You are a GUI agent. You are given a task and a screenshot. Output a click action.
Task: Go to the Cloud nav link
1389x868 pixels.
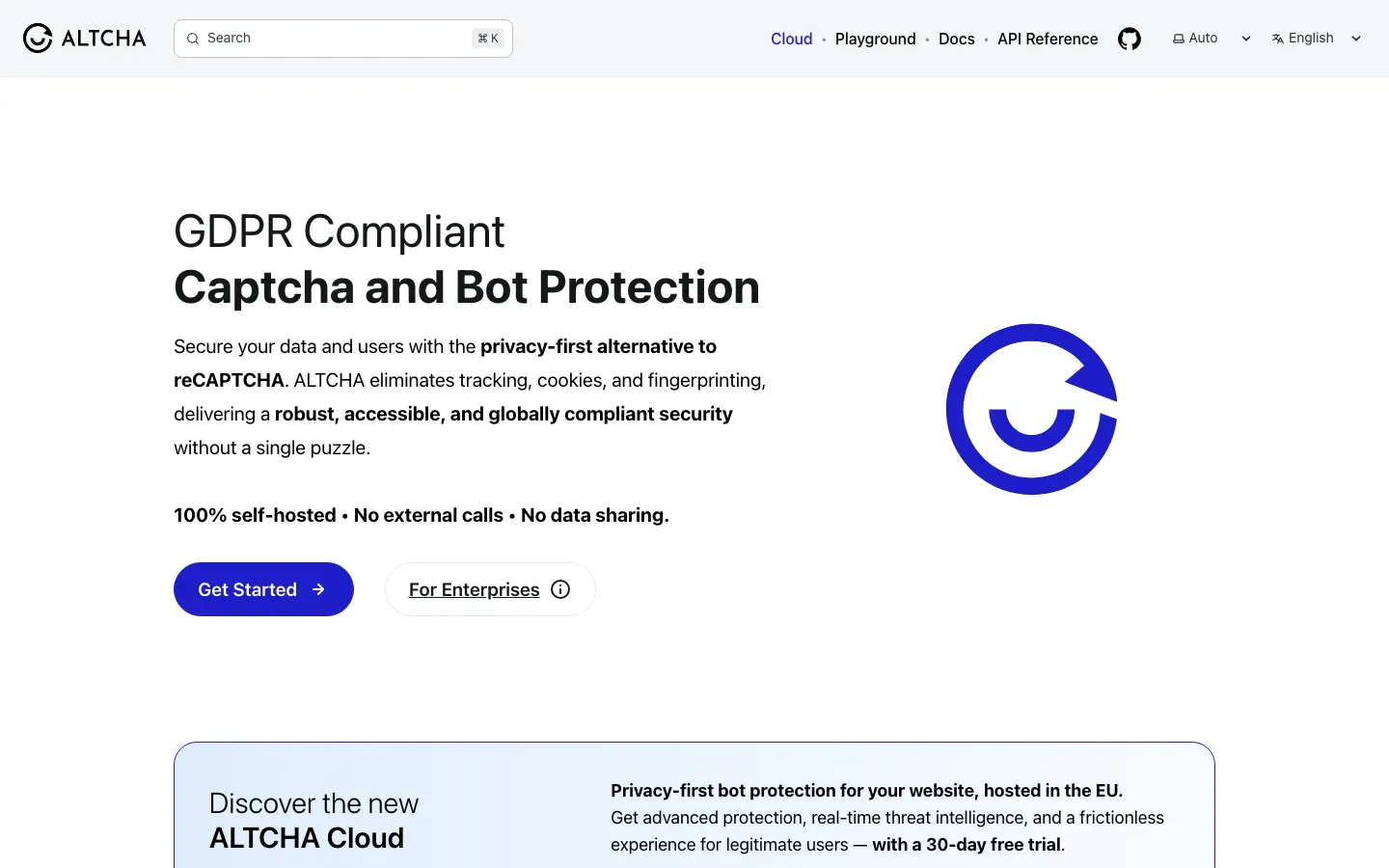coord(792,39)
